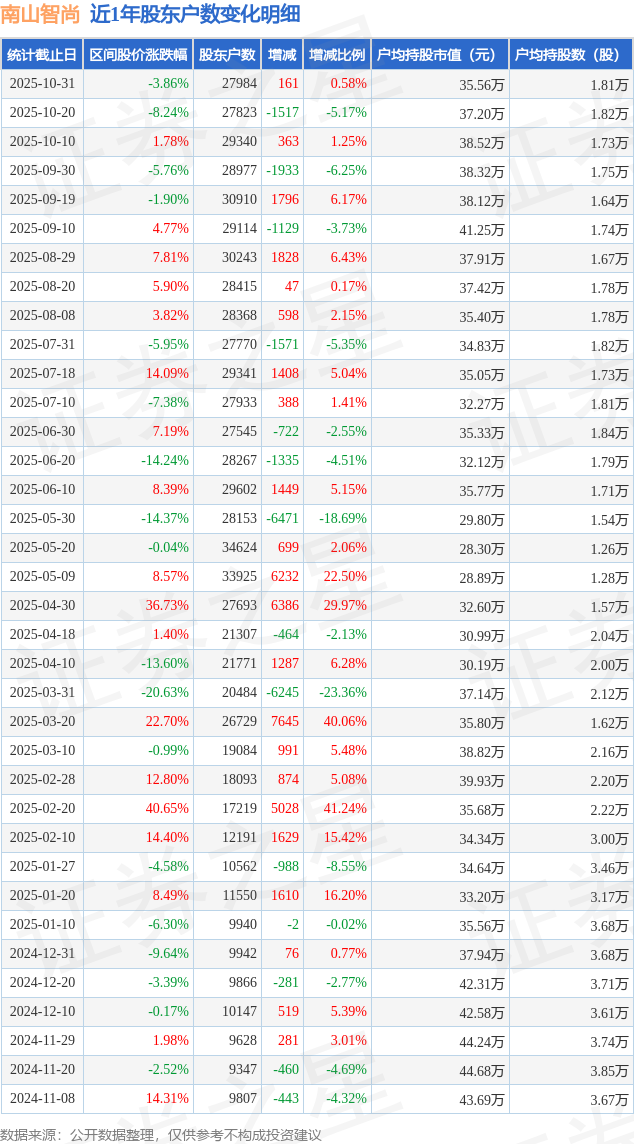Select the 2025-10-31 date cell

click(42, 84)
